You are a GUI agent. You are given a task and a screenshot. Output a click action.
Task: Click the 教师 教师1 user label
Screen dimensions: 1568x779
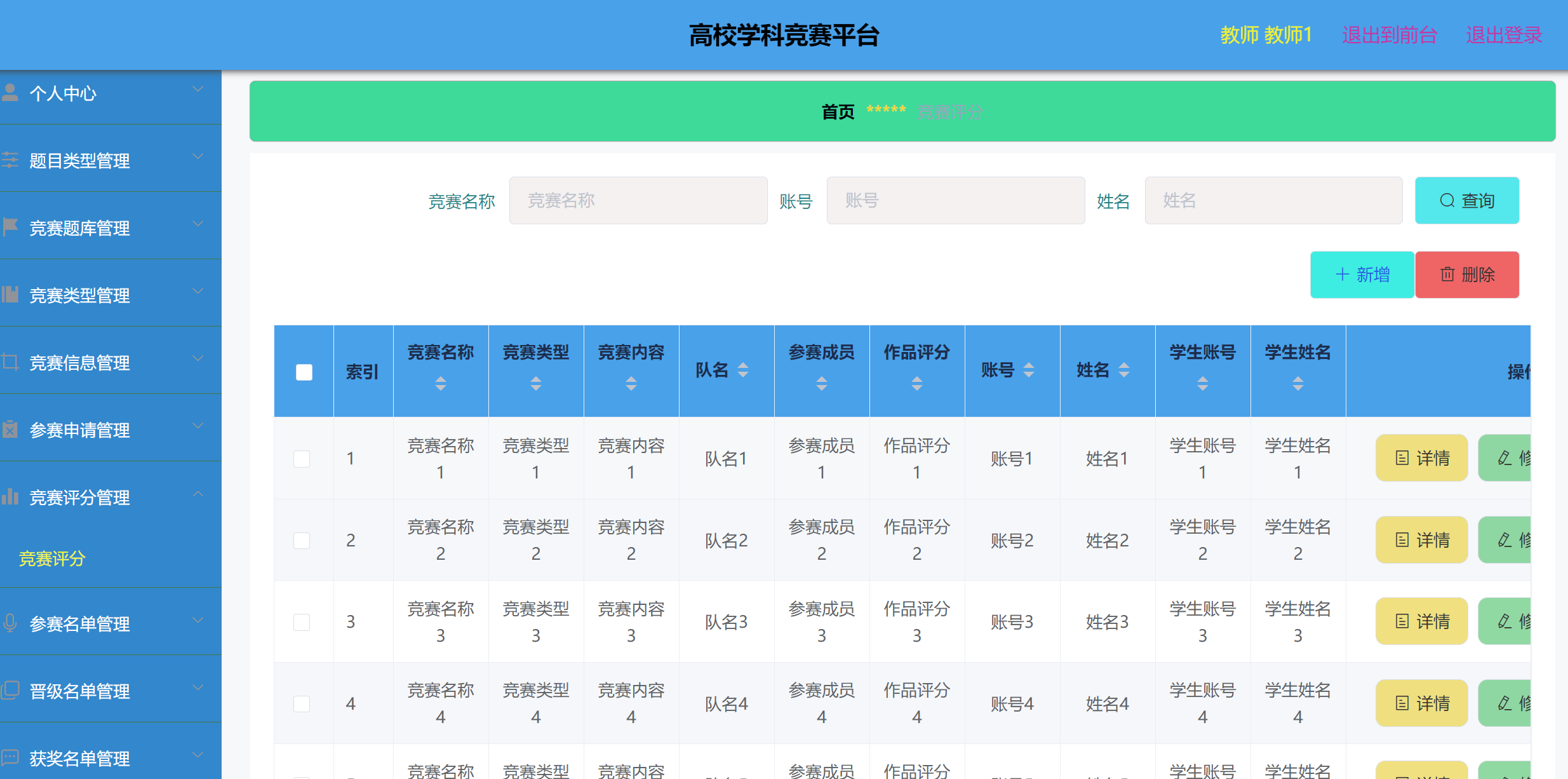tap(1266, 35)
